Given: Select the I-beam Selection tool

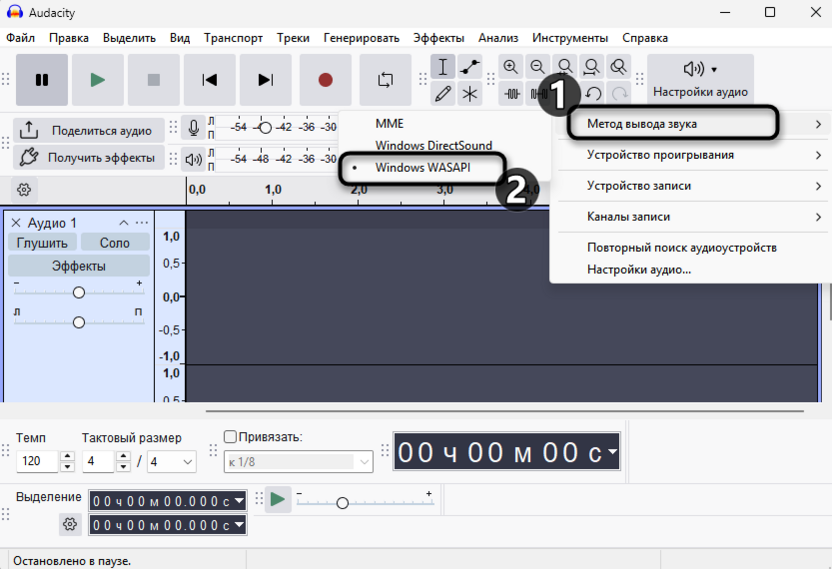Looking at the screenshot, I should [443, 67].
